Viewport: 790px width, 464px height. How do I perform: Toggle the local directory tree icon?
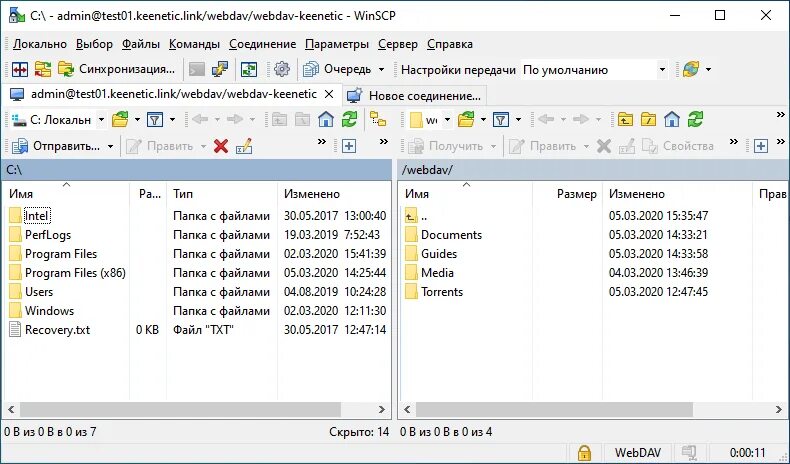point(378,119)
